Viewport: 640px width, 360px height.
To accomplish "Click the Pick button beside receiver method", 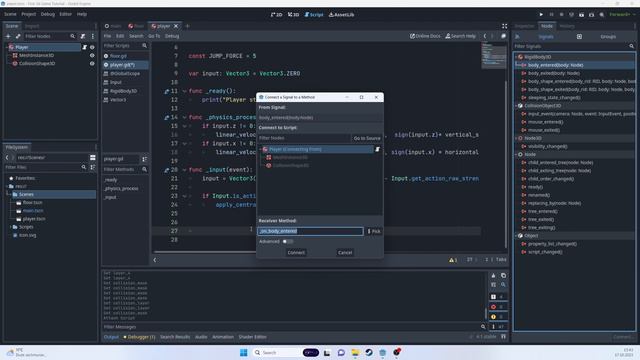I will tap(374, 231).
